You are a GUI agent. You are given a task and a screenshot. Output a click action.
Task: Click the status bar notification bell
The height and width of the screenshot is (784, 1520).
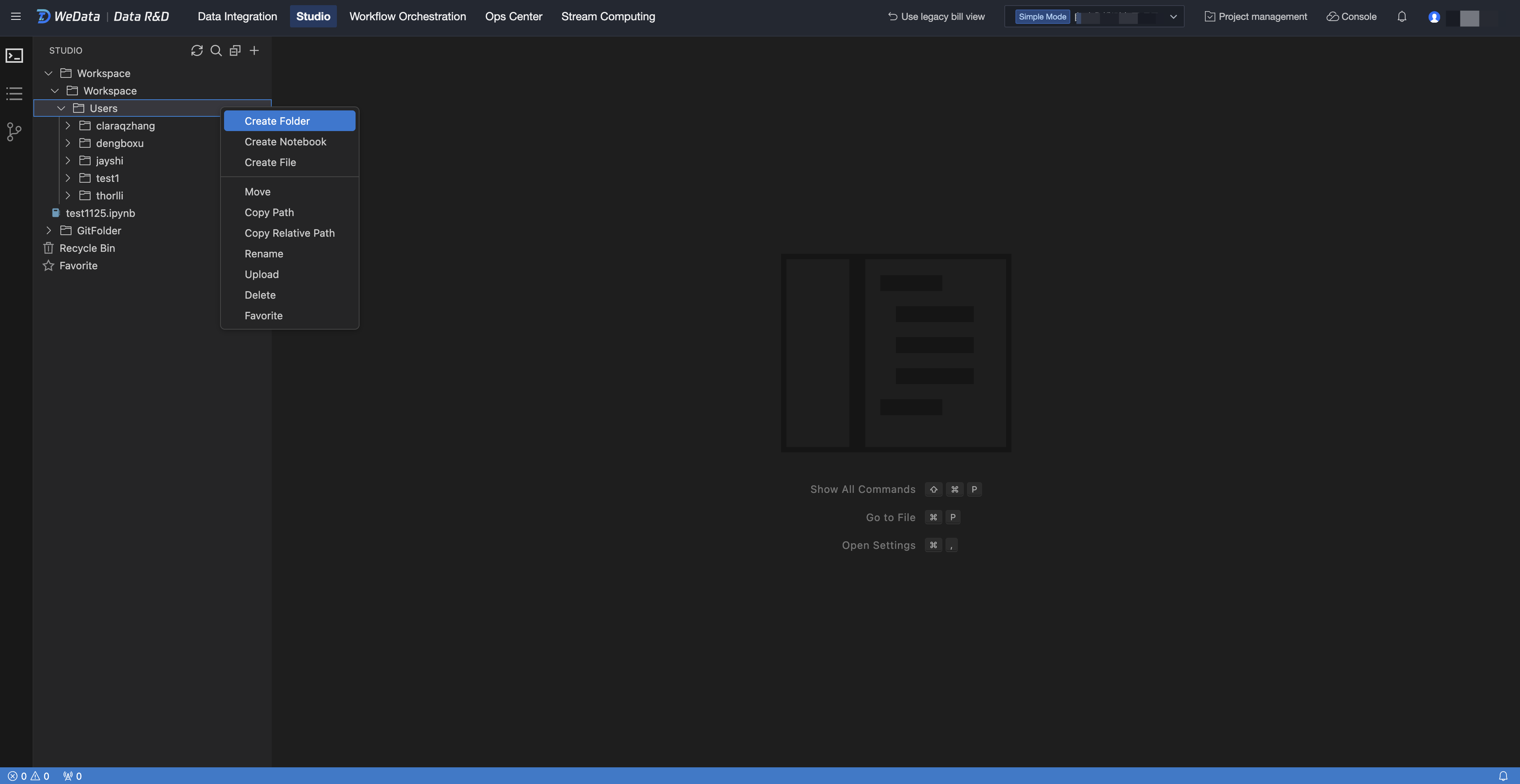pos(1503,776)
